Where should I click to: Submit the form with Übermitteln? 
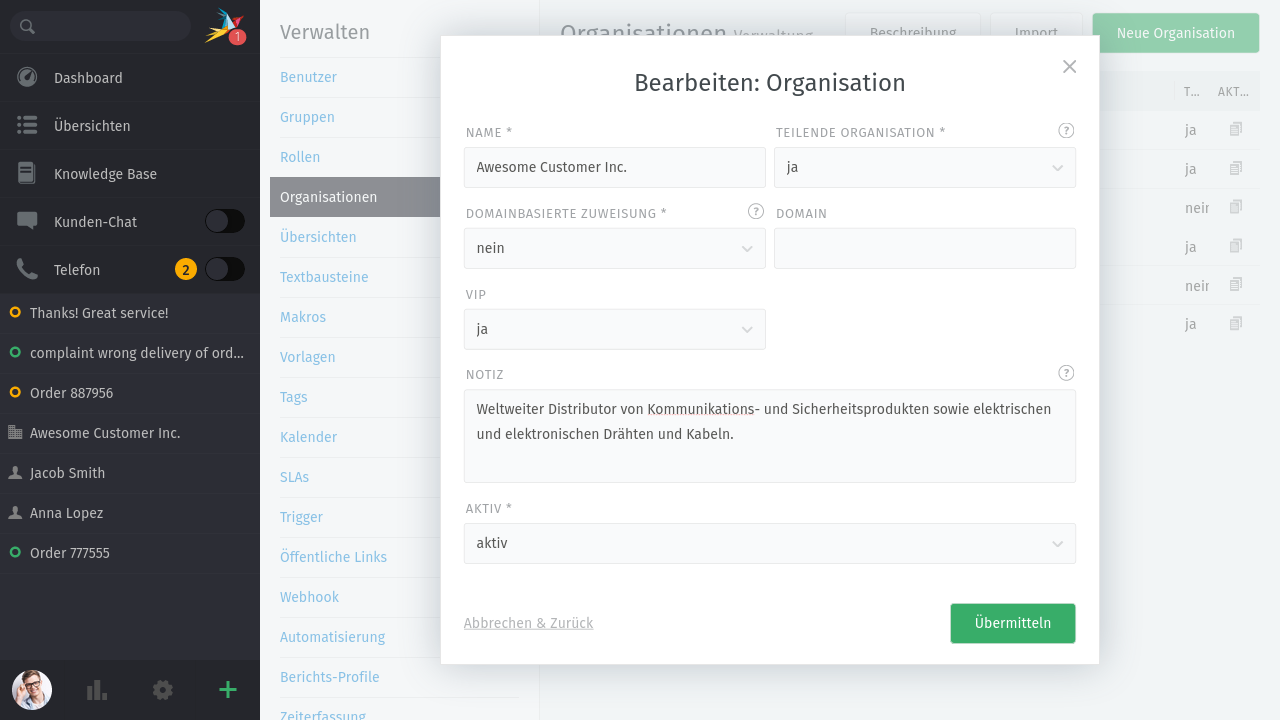tap(1012, 623)
